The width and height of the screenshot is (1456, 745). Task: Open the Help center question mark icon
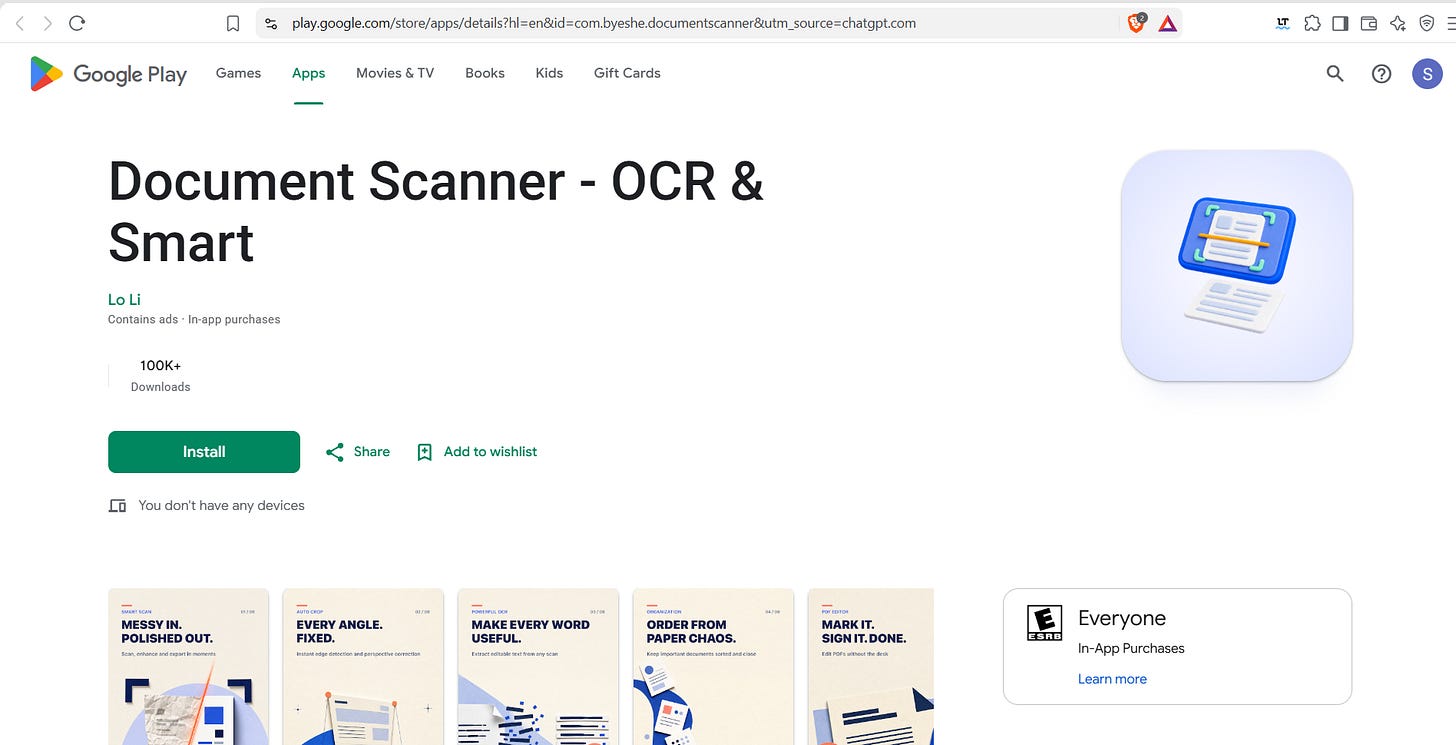pos(1381,73)
